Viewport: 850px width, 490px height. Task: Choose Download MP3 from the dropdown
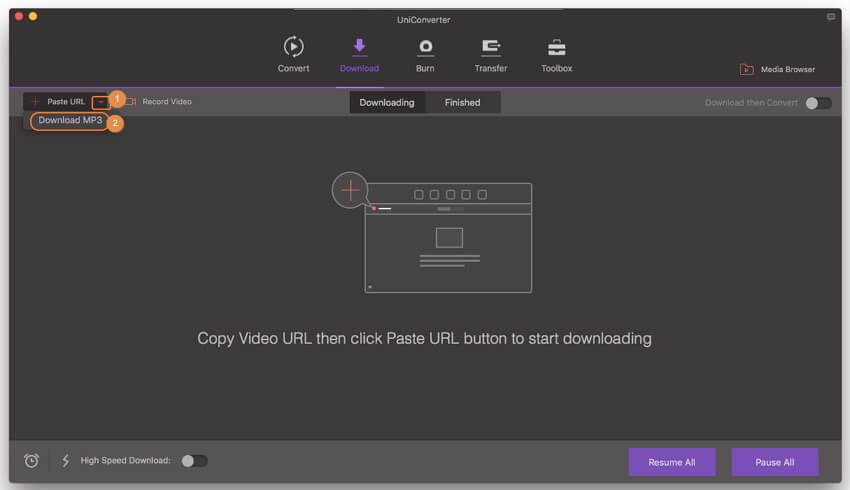click(70, 120)
